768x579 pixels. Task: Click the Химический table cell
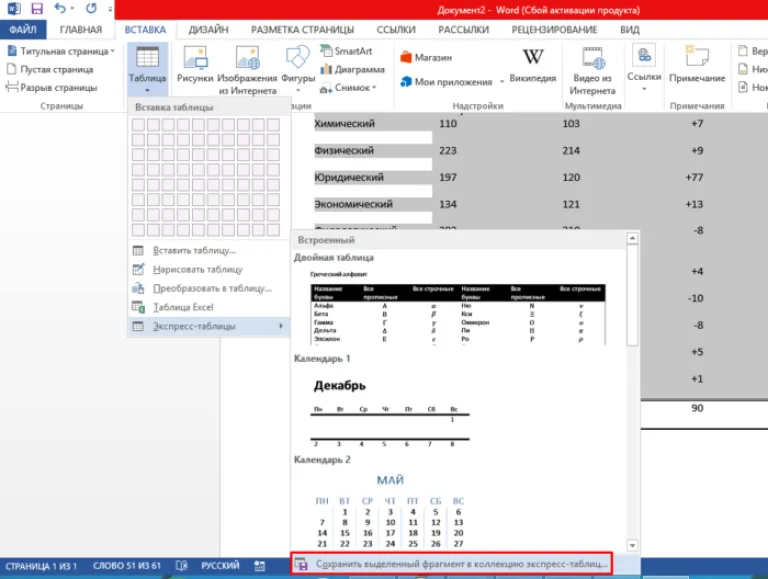click(x=344, y=123)
